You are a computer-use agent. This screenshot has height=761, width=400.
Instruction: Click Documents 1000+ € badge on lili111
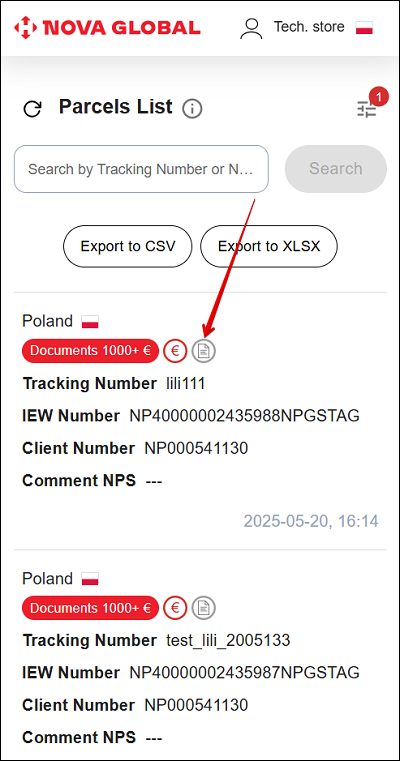point(90,351)
